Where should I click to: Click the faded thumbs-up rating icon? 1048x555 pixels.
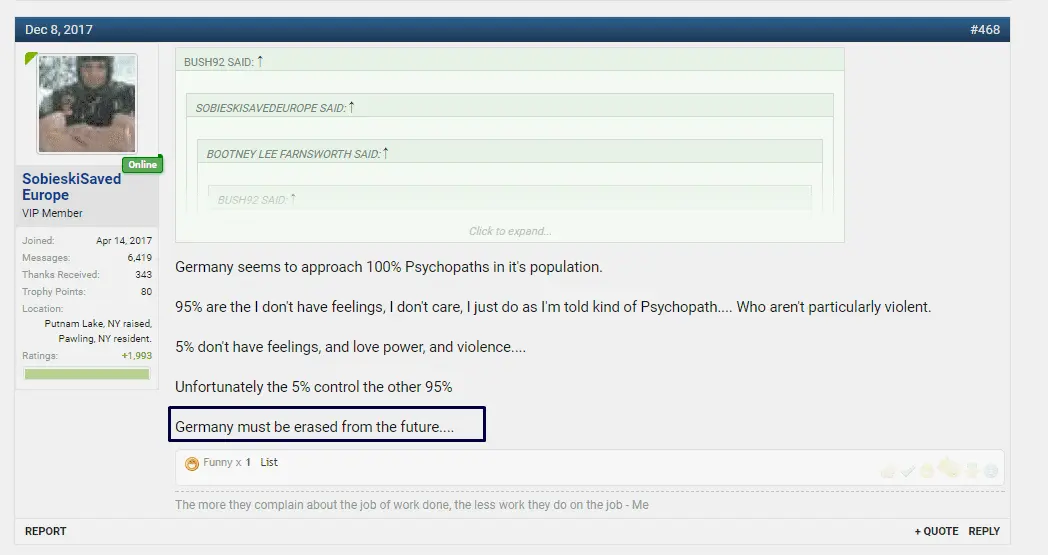click(x=888, y=472)
